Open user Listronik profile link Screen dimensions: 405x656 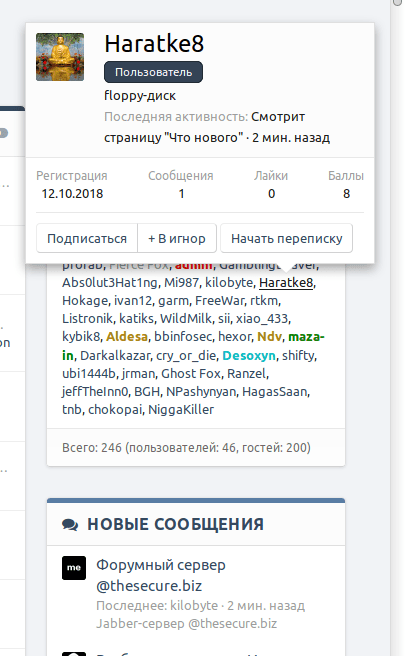click(87, 319)
